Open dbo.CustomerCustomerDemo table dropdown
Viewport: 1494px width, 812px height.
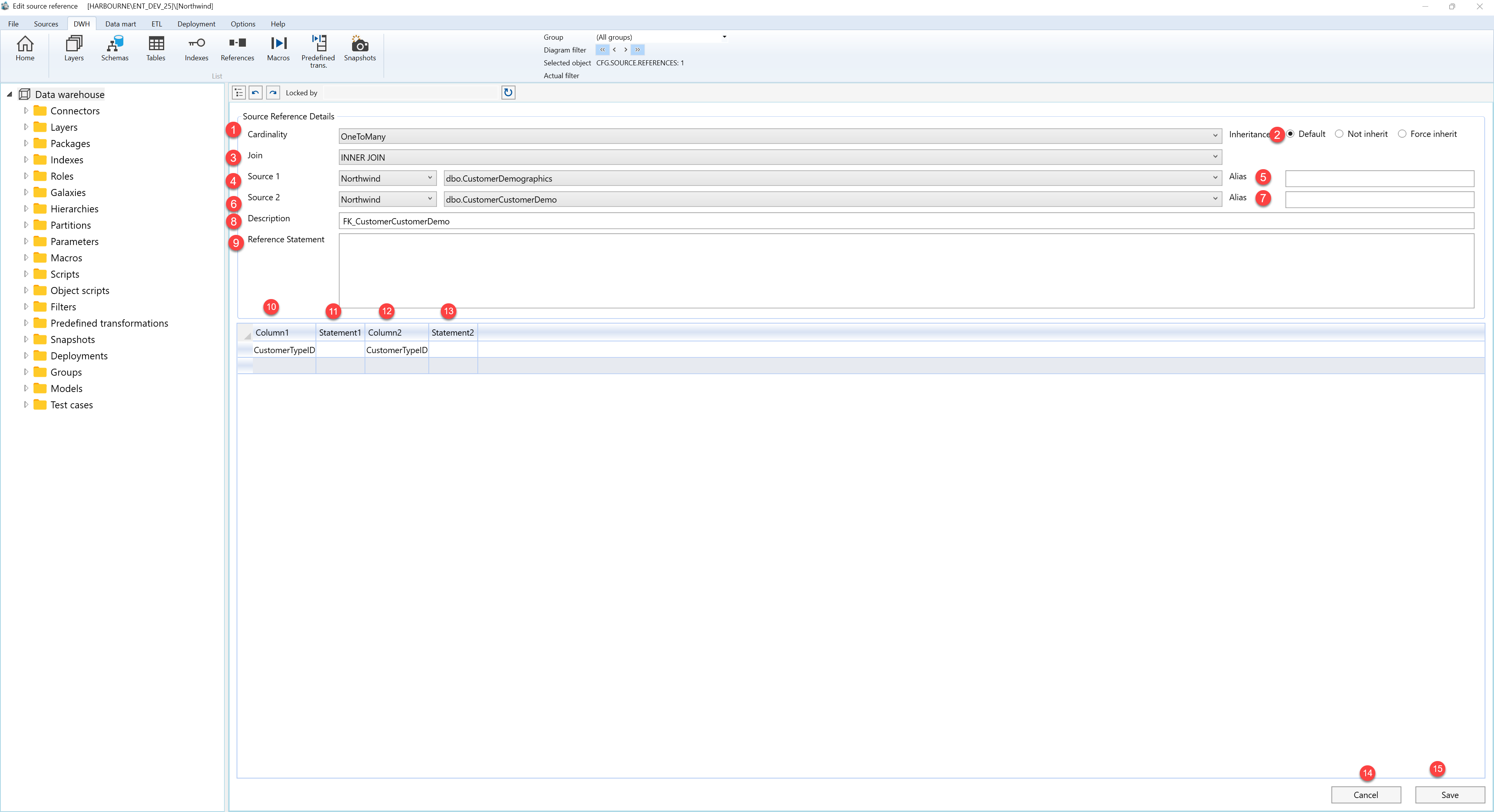(x=832, y=199)
